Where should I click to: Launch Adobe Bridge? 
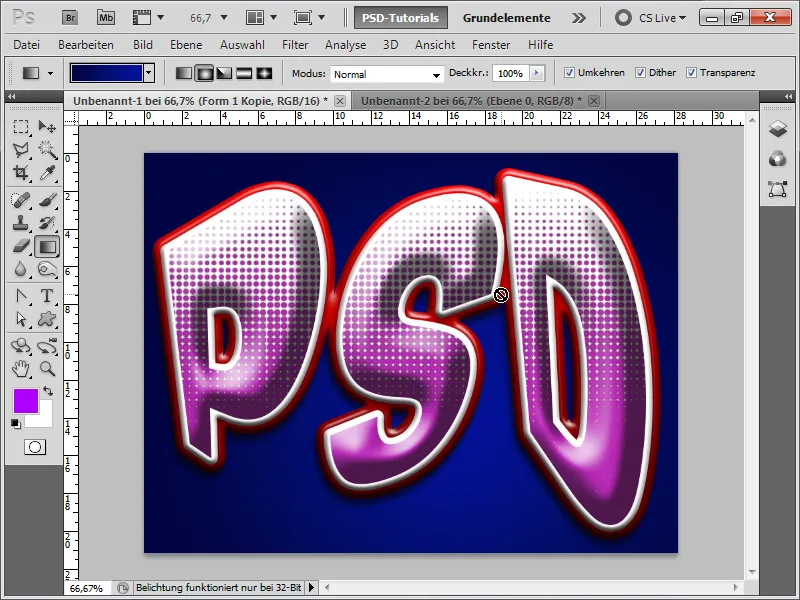70,18
